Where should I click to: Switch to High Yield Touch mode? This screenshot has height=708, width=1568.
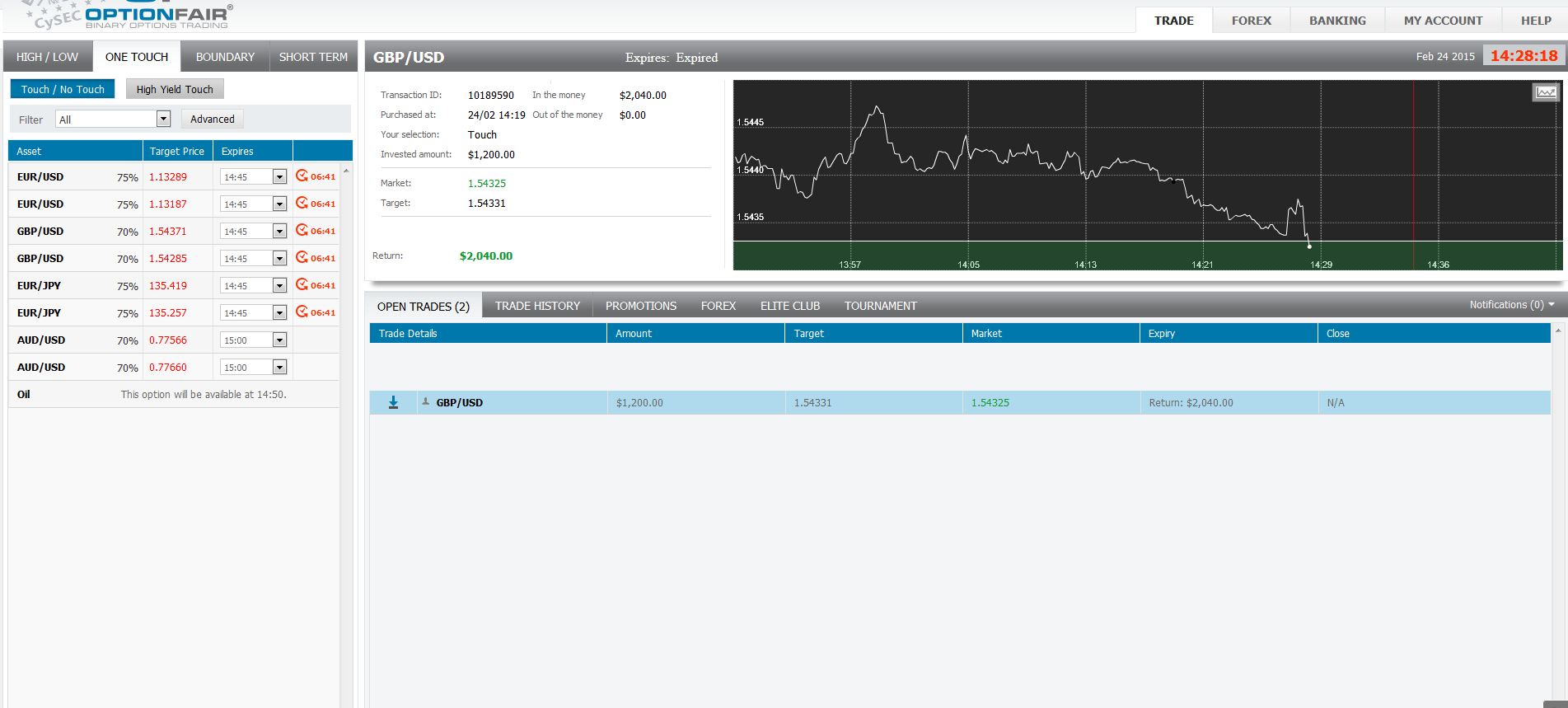point(175,89)
